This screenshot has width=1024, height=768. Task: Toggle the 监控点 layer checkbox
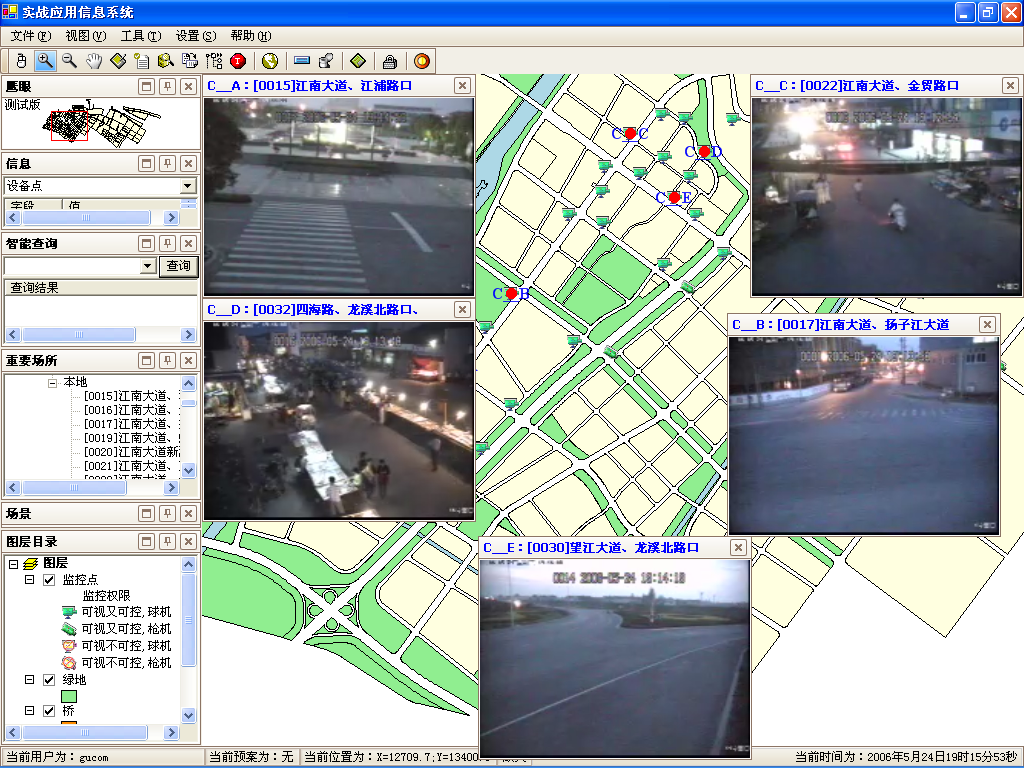[49, 580]
